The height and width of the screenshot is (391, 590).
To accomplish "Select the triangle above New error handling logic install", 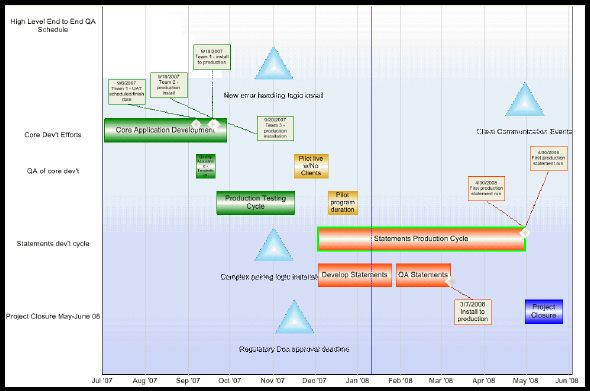I will coord(274,65).
